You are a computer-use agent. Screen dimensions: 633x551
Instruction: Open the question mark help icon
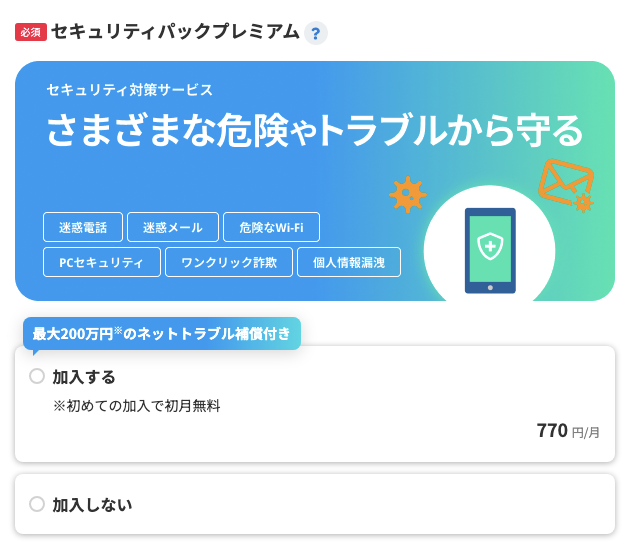[x=316, y=33]
